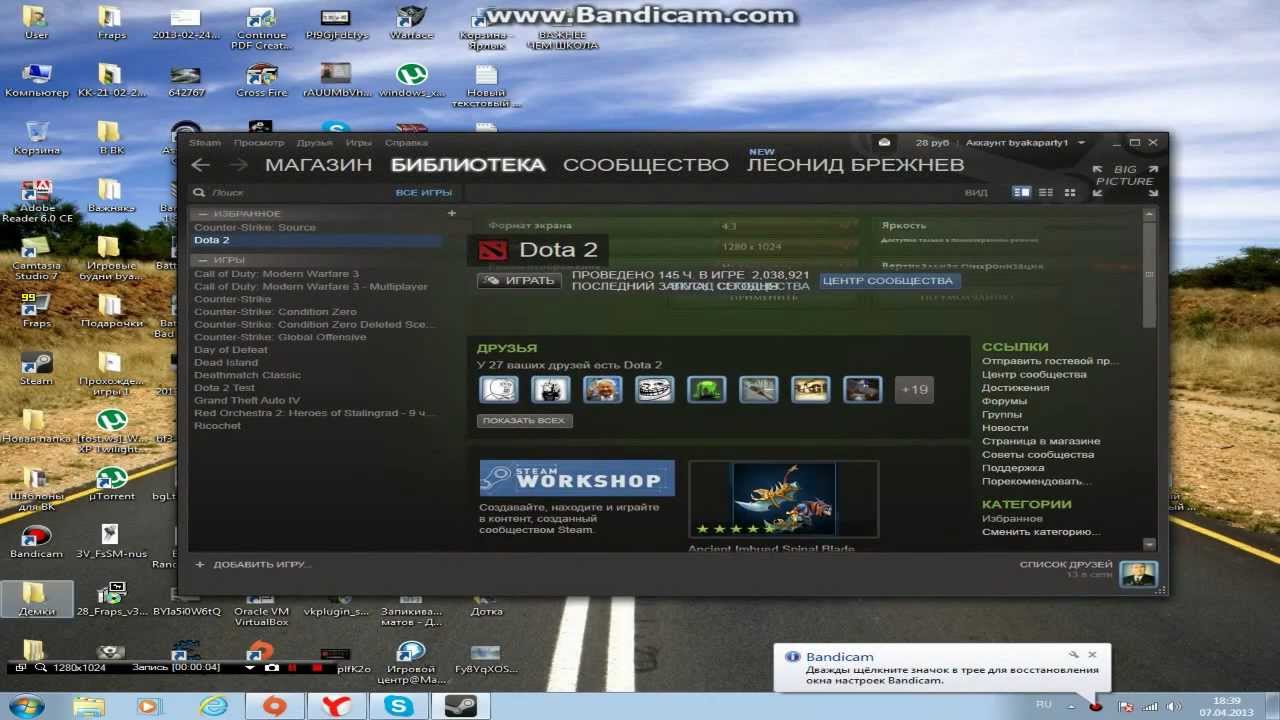The width and height of the screenshot is (1280, 720).
Task: Stop the Bandicam recording
Action: (x=317, y=668)
